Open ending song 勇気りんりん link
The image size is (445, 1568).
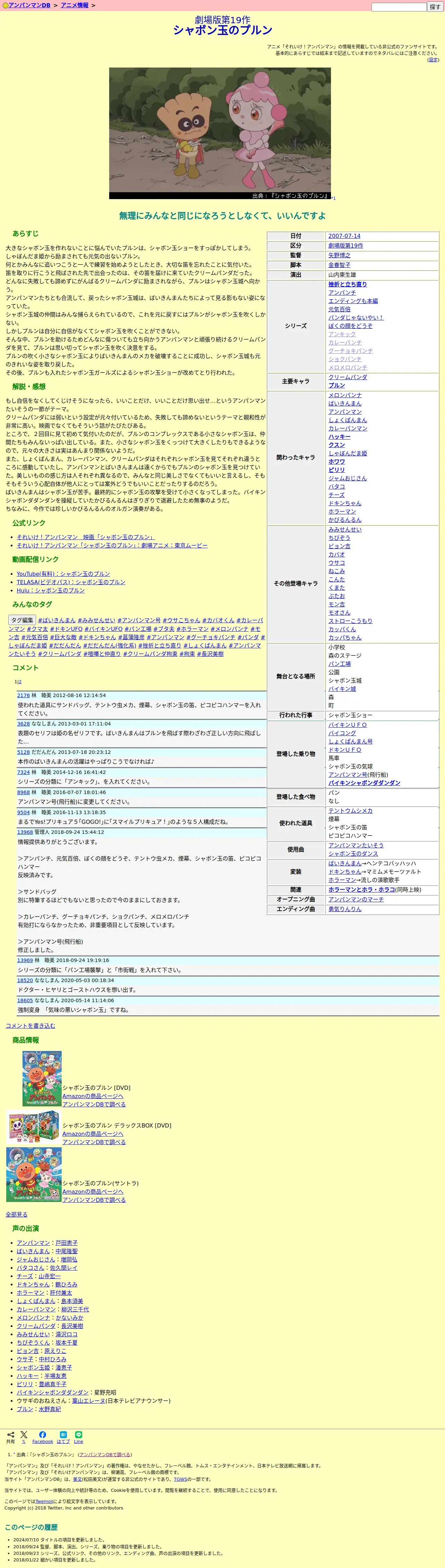(x=345, y=909)
